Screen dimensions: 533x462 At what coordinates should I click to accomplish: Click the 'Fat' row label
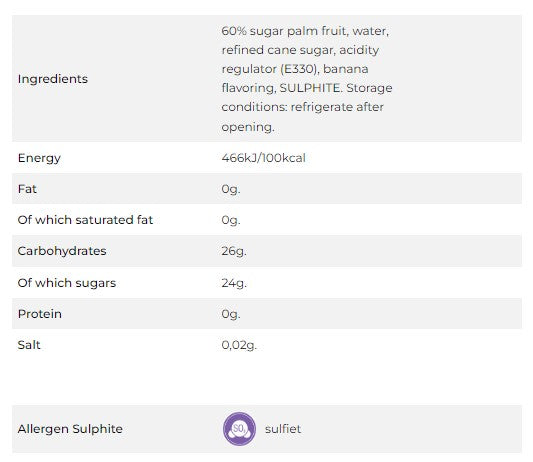pos(27,189)
